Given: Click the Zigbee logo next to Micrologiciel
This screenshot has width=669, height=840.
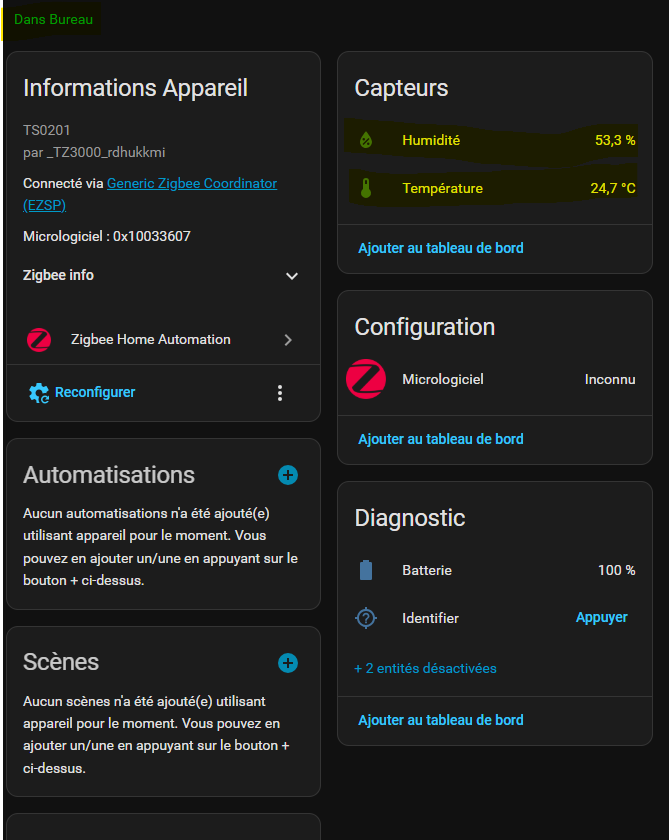Looking at the screenshot, I should click(x=366, y=380).
